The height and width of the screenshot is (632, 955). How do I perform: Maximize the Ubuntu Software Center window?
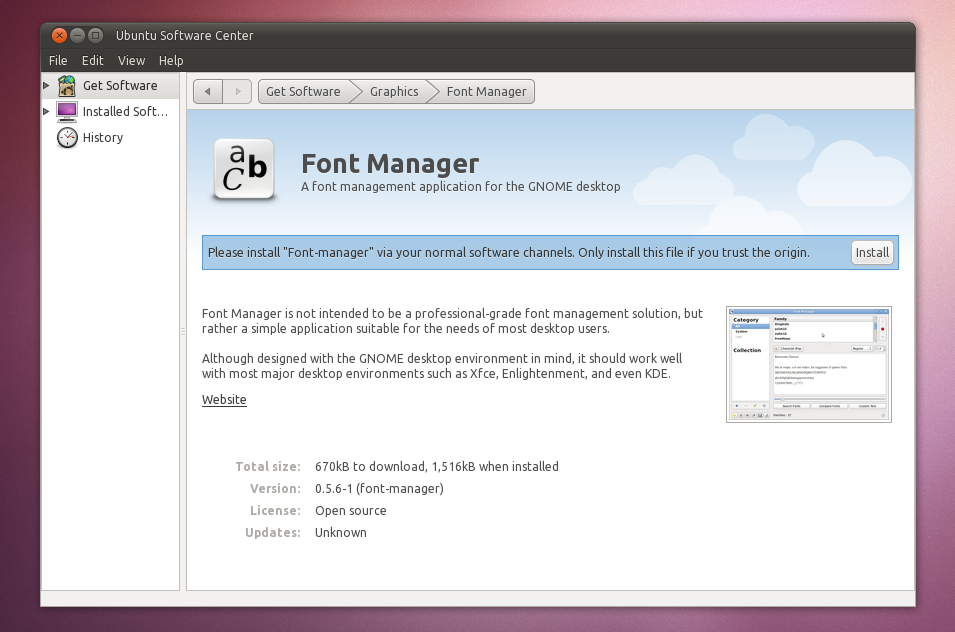click(x=96, y=35)
